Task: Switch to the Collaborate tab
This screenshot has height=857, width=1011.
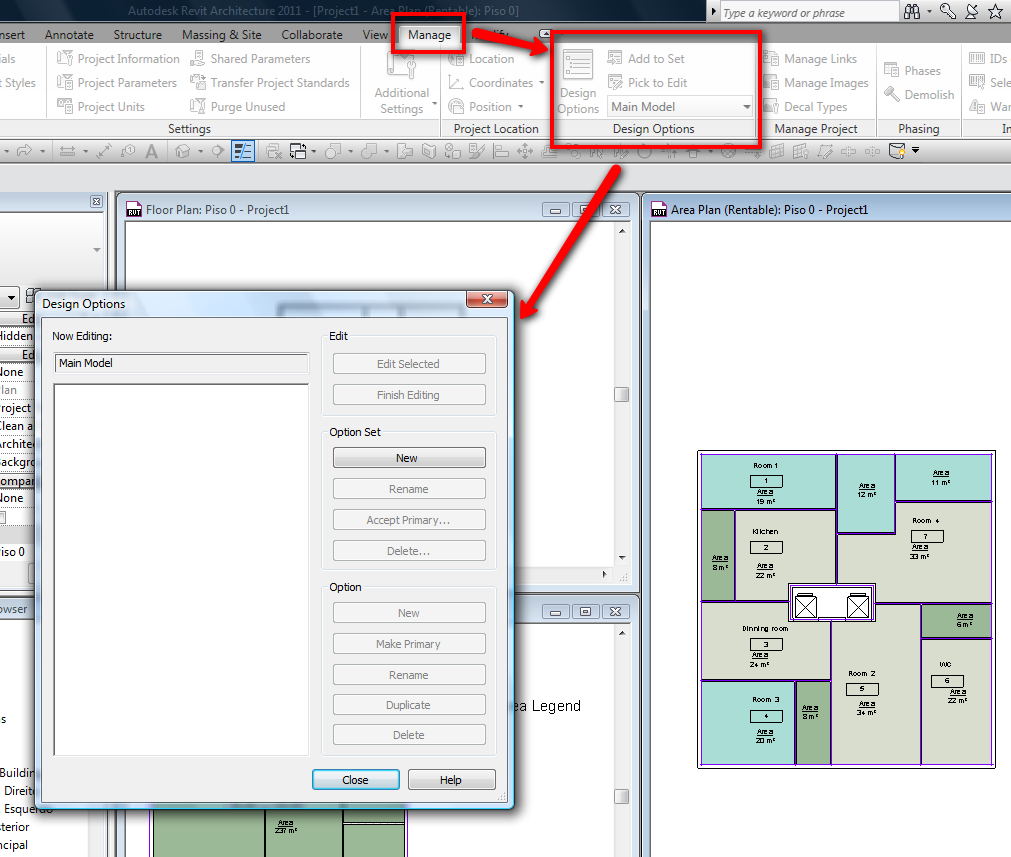Action: tap(312, 35)
